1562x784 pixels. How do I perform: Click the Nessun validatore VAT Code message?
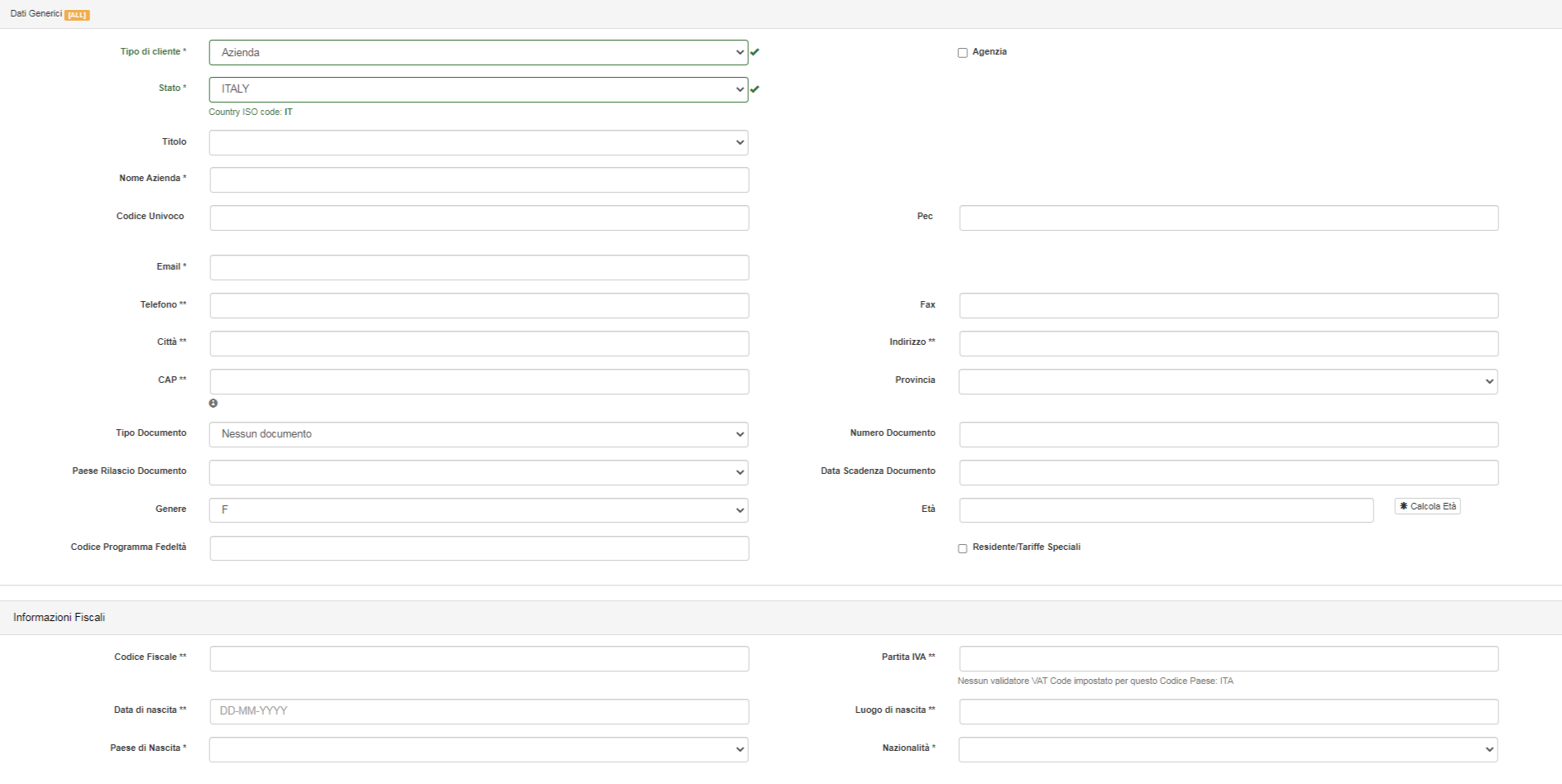1095,681
